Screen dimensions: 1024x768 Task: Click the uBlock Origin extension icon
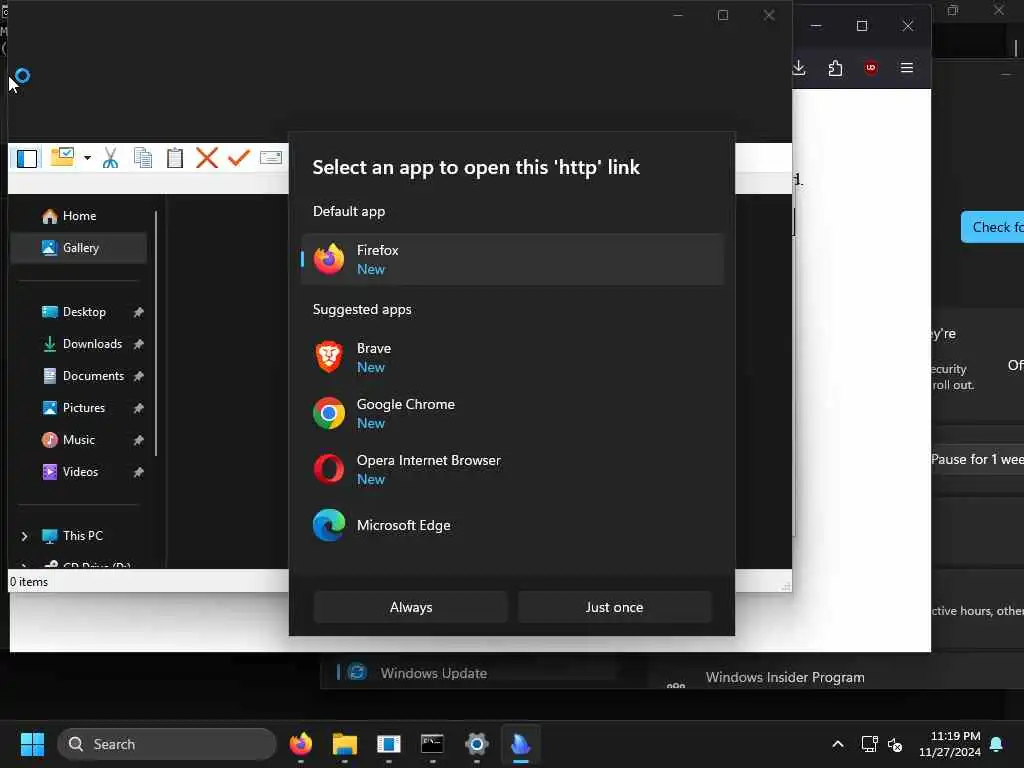[x=871, y=68]
